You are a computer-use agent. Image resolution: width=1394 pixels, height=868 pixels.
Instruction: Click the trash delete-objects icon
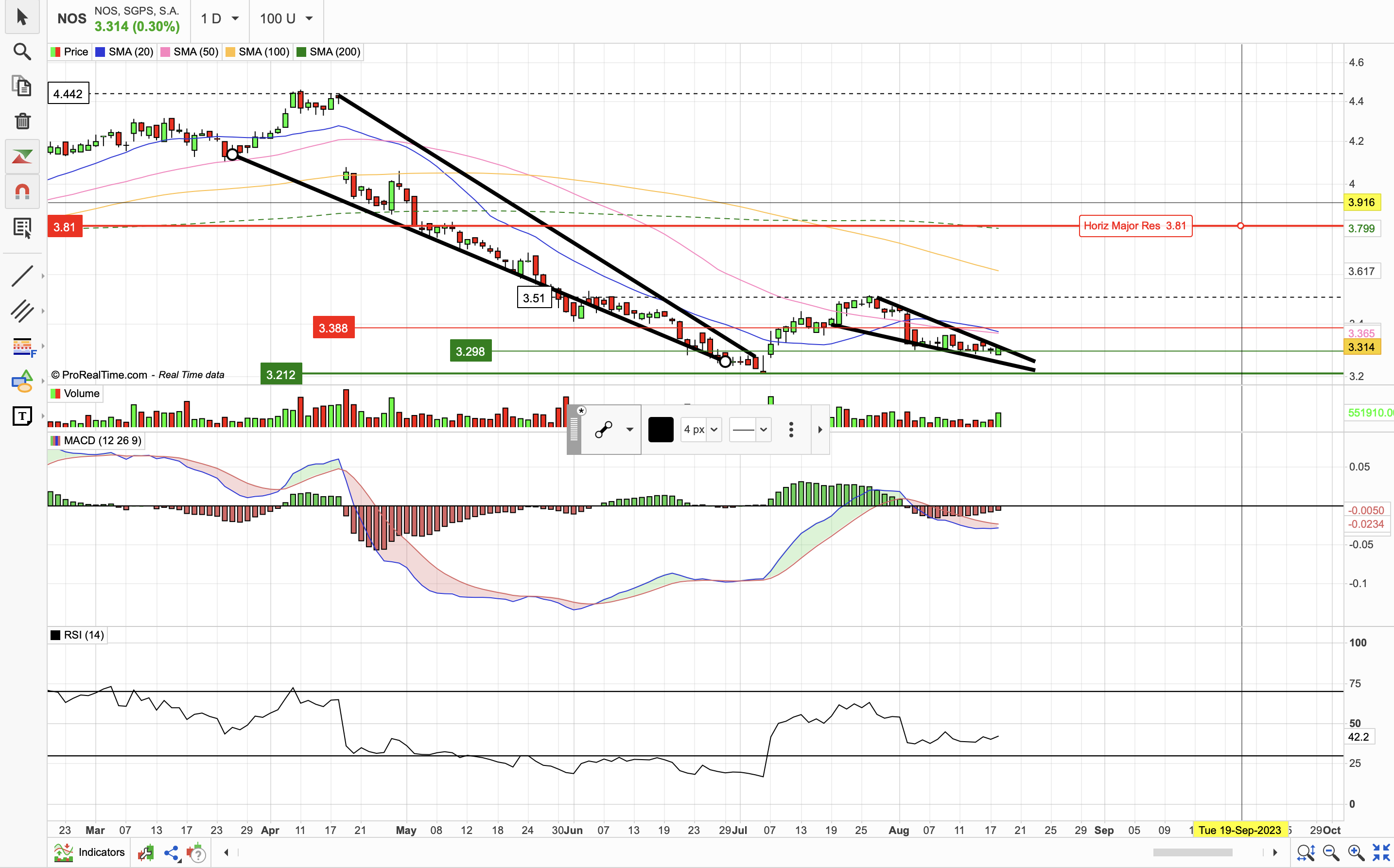[22, 121]
